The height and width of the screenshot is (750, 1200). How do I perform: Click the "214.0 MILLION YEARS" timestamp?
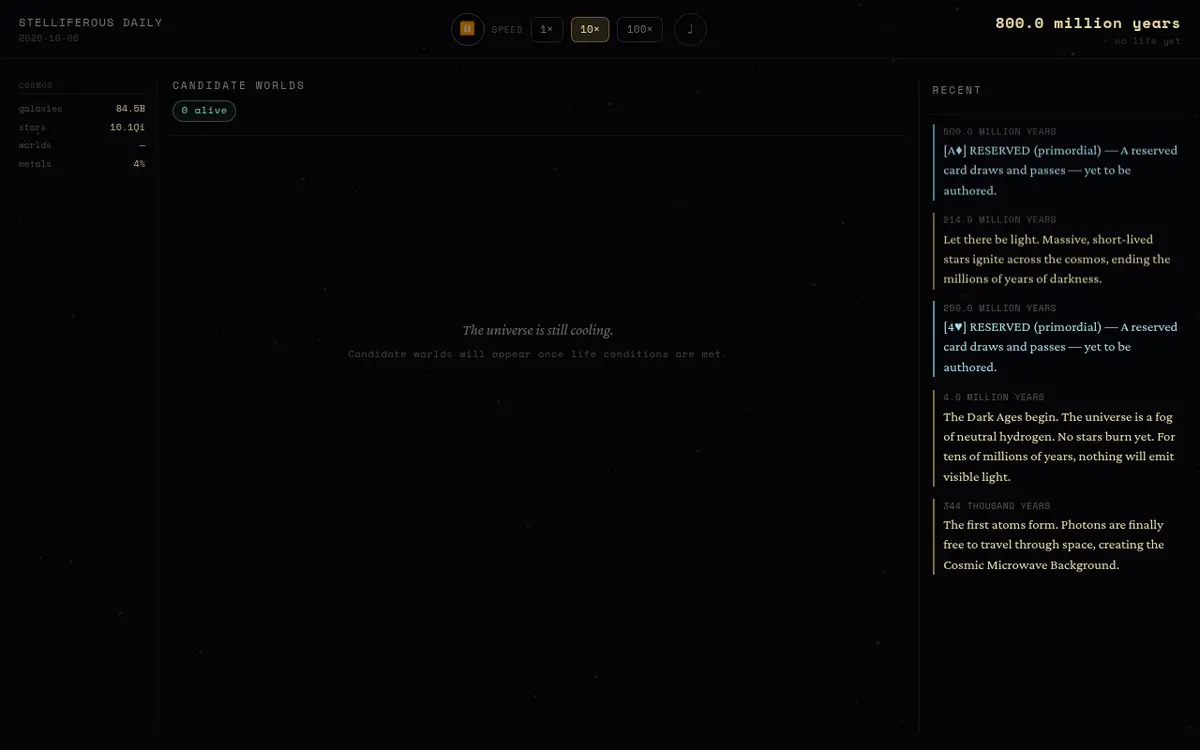[x=1000, y=220]
